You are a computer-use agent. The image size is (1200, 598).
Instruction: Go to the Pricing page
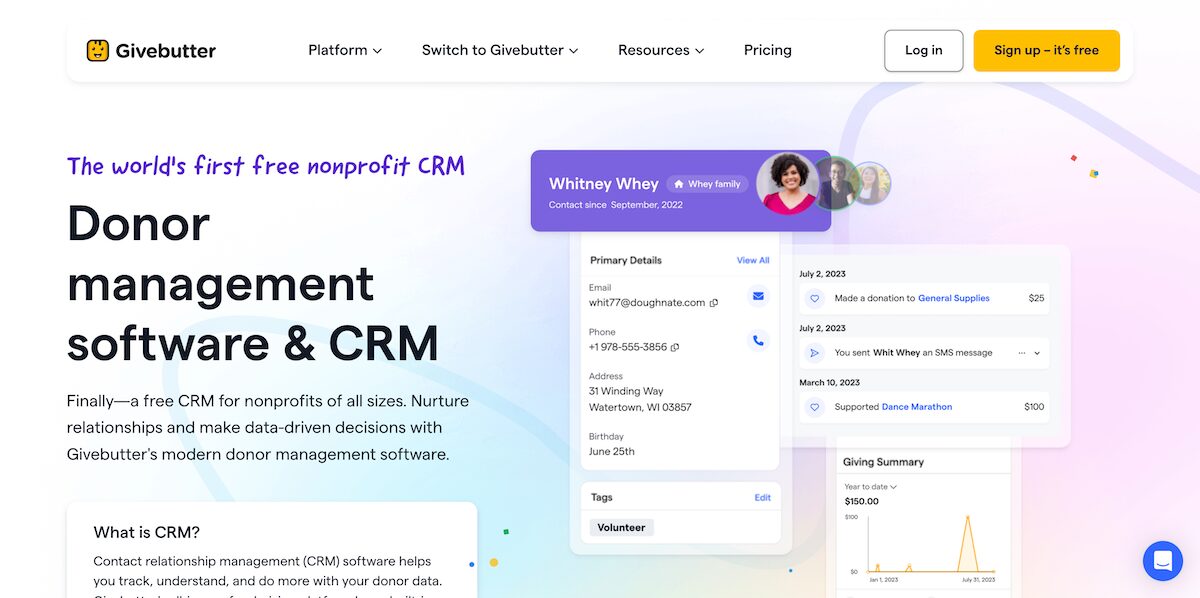(768, 50)
